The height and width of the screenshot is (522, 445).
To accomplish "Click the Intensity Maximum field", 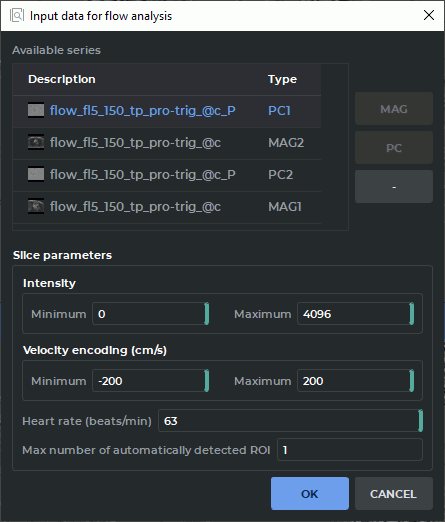I will (x=355, y=314).
